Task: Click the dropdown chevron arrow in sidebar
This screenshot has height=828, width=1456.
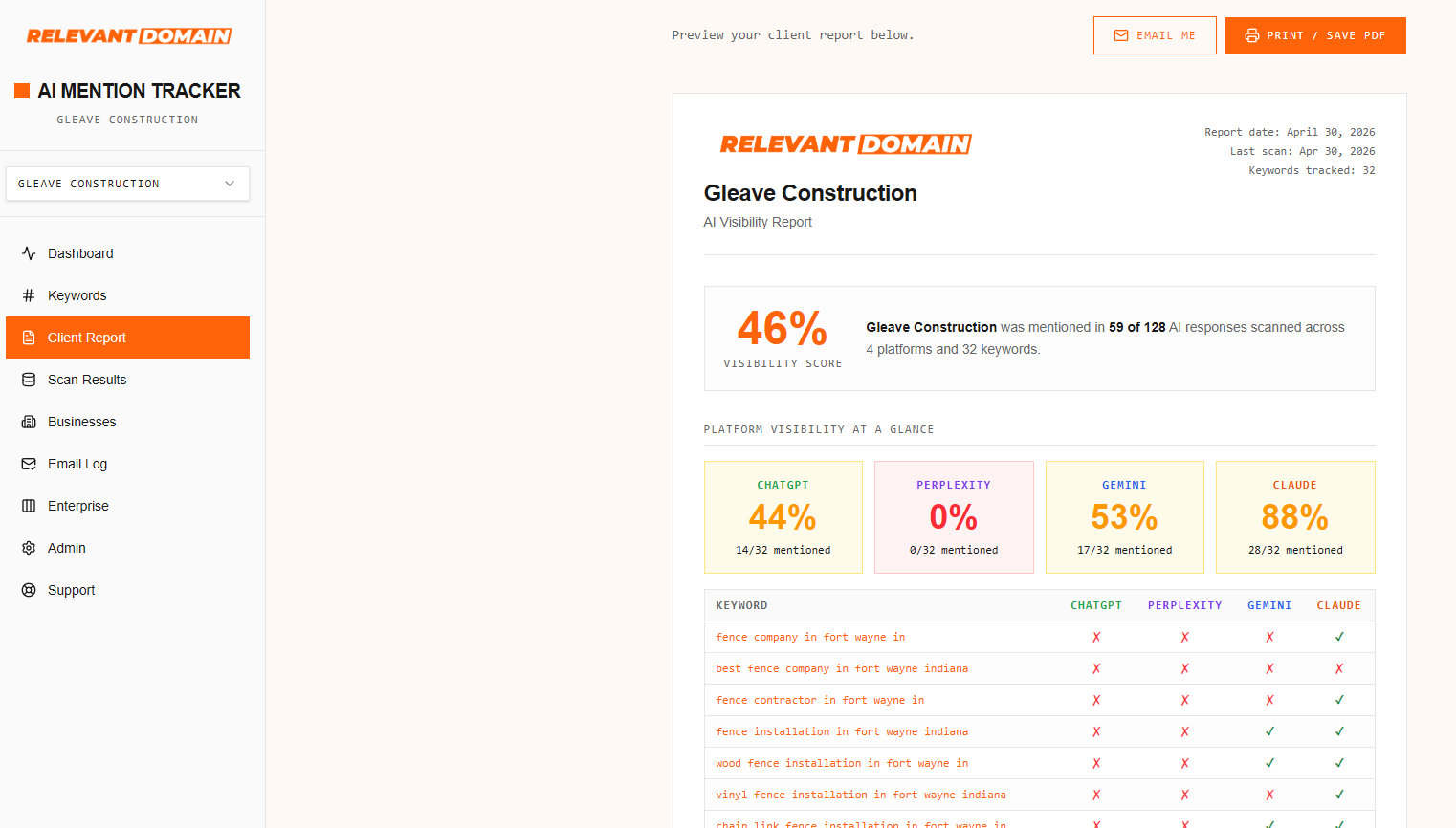Action: click(x=230, y=184)
